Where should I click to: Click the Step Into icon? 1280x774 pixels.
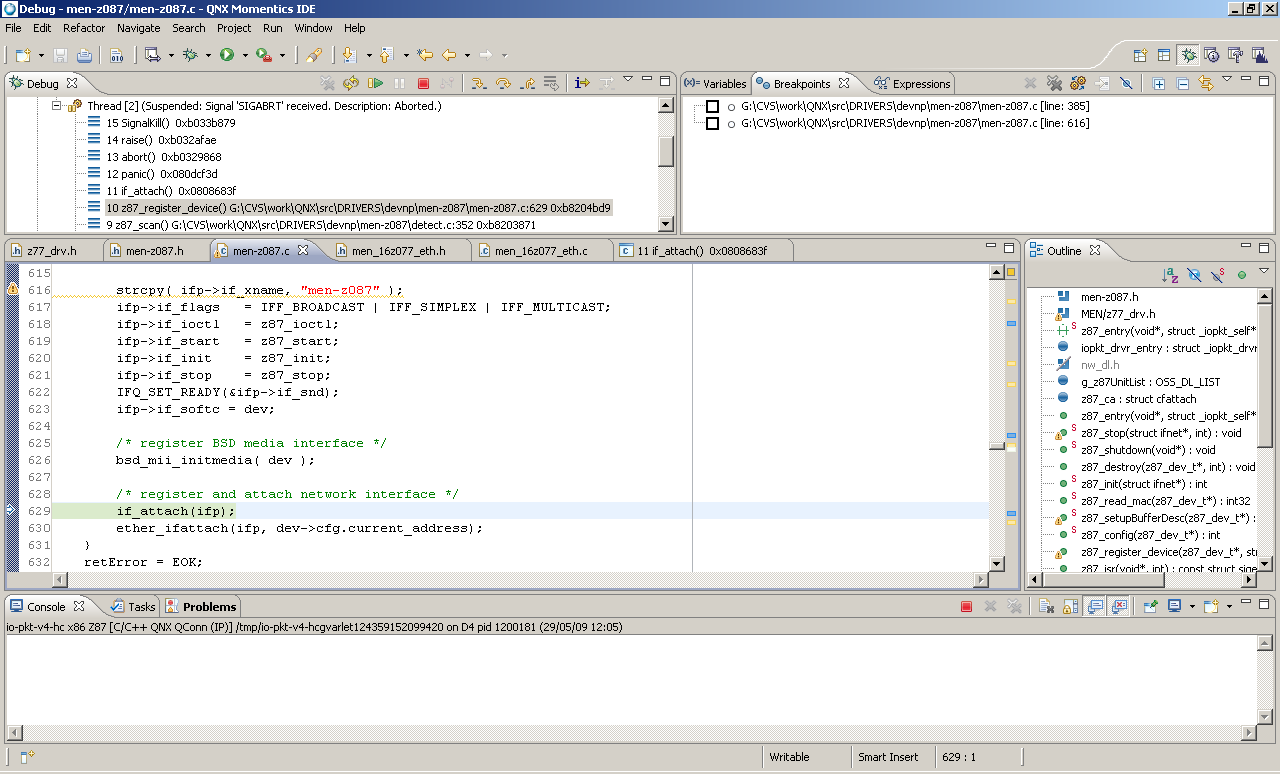[479, 84]
